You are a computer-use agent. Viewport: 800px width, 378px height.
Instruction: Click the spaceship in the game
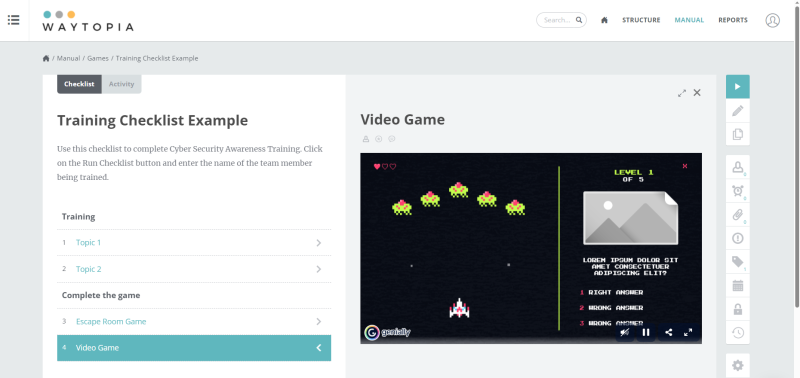click(459, 308)
